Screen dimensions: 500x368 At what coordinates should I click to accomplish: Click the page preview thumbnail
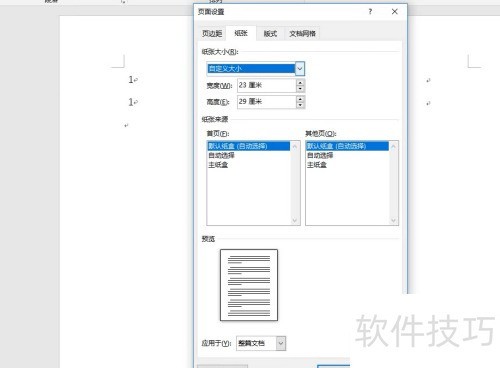249,285
